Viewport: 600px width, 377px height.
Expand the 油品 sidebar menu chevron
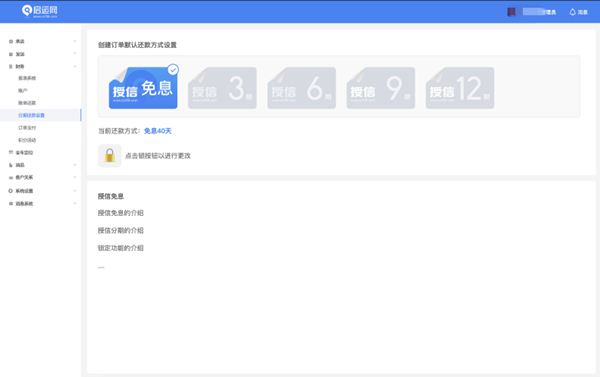[x=75, y=165]
